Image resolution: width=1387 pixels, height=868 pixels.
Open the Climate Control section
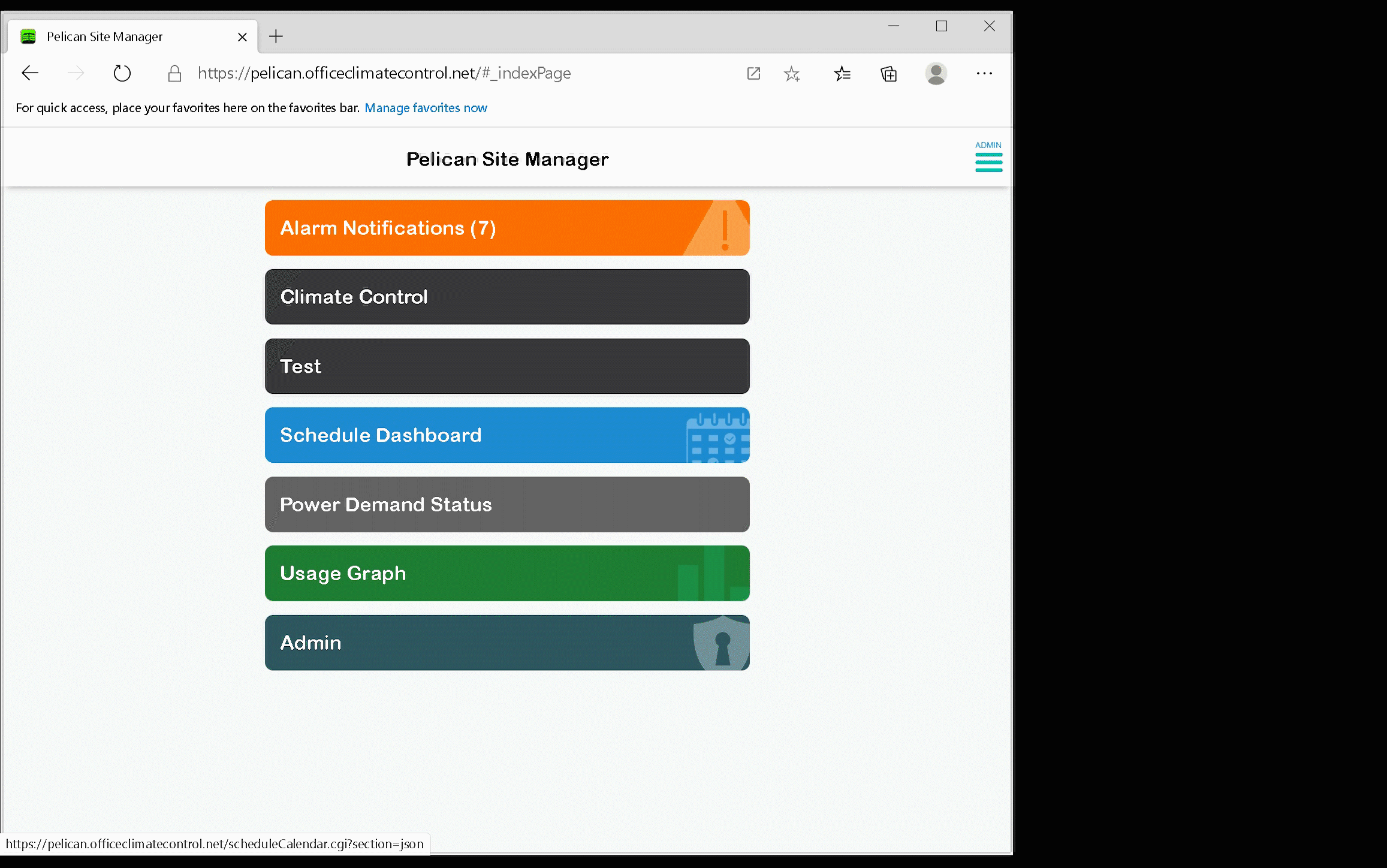(x=507, y=297)
